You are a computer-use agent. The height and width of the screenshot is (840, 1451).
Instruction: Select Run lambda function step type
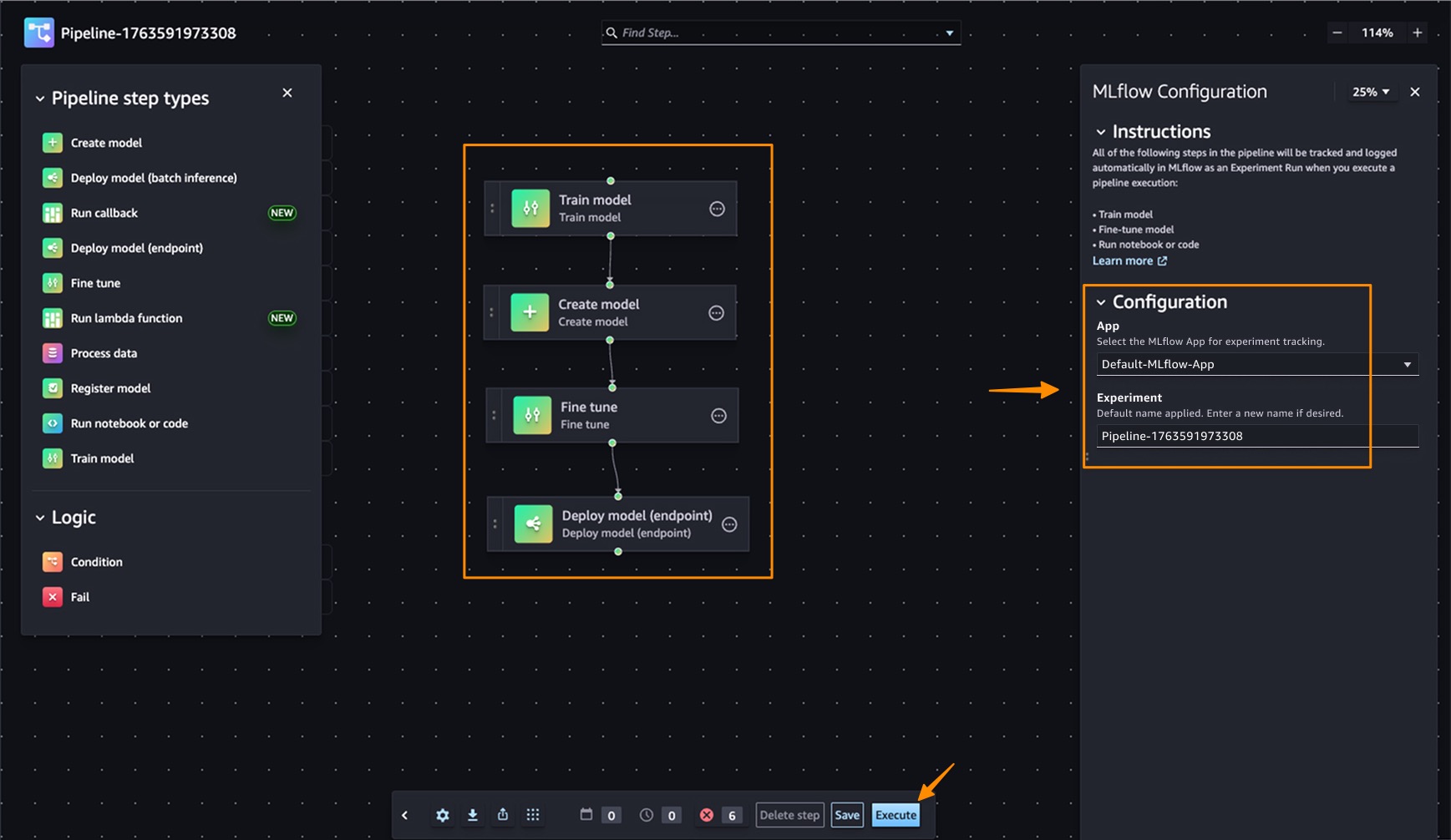(x=126, y=318)
